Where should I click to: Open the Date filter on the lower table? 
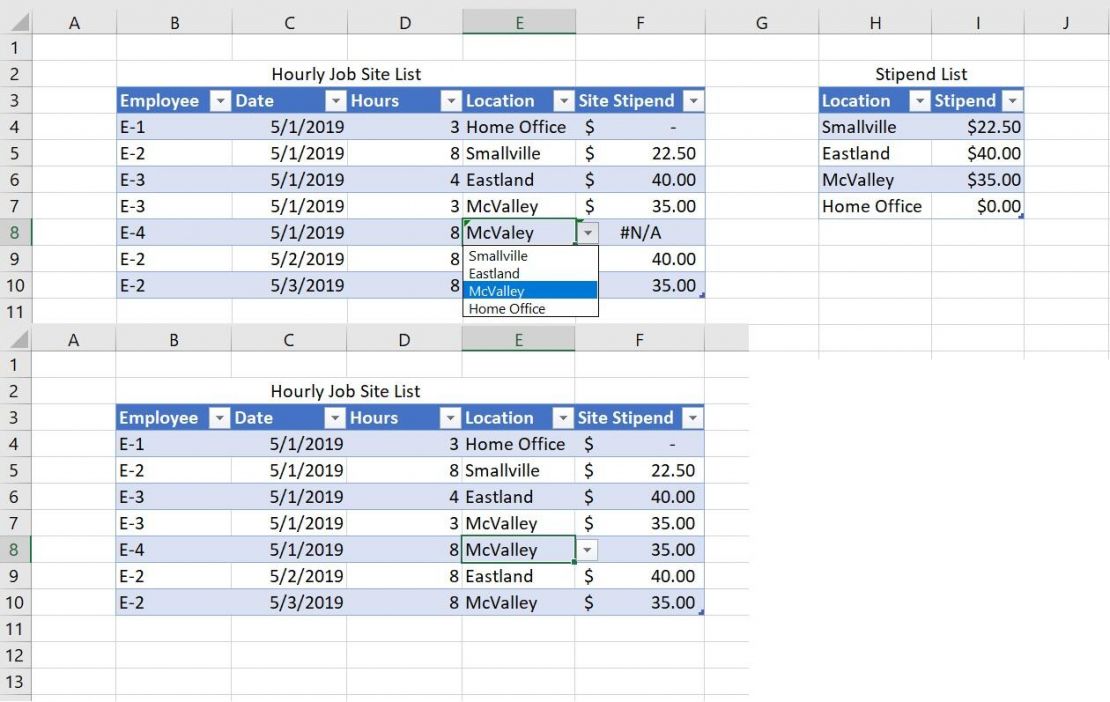click(336, 418)
